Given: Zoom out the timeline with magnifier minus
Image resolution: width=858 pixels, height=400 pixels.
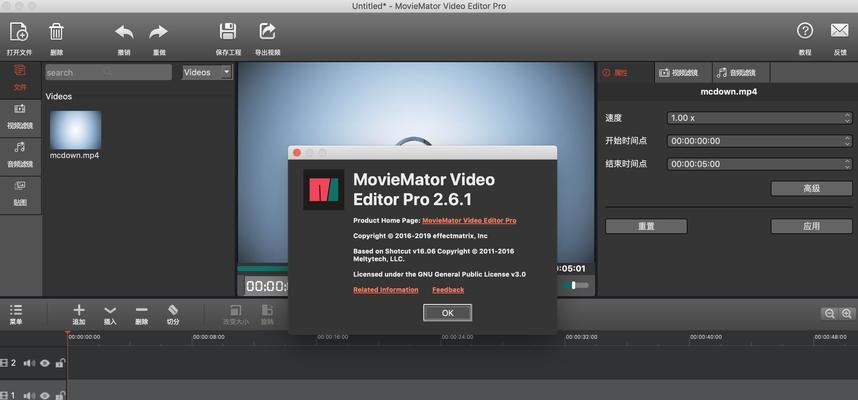Looking at the screenshot, I should 830,314.
